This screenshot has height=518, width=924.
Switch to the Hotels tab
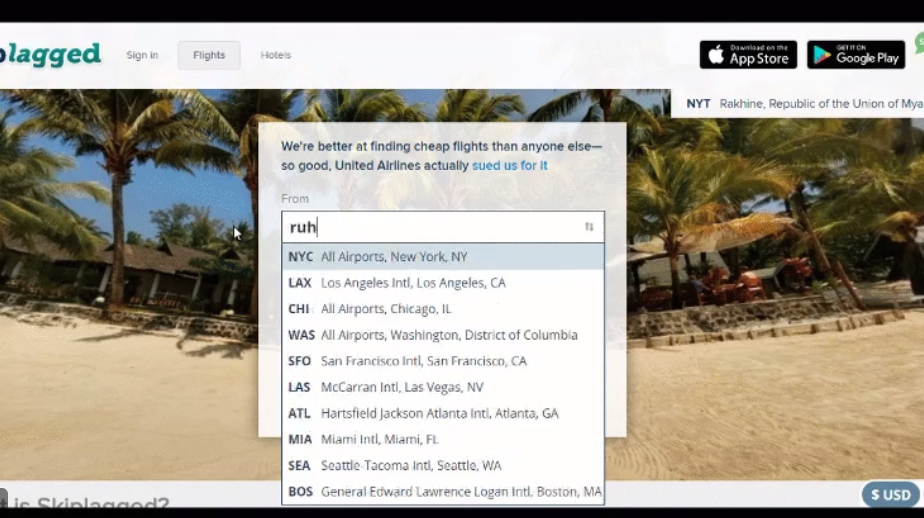coord(276,55)
